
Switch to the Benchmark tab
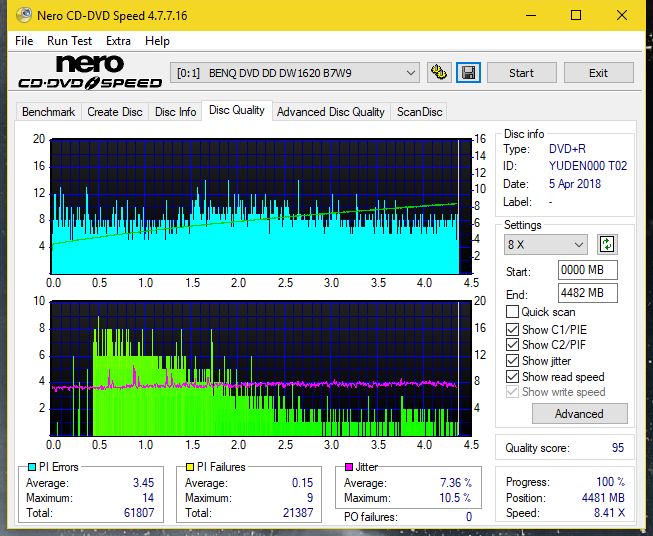pyautogui.click(x=49, y=112)
